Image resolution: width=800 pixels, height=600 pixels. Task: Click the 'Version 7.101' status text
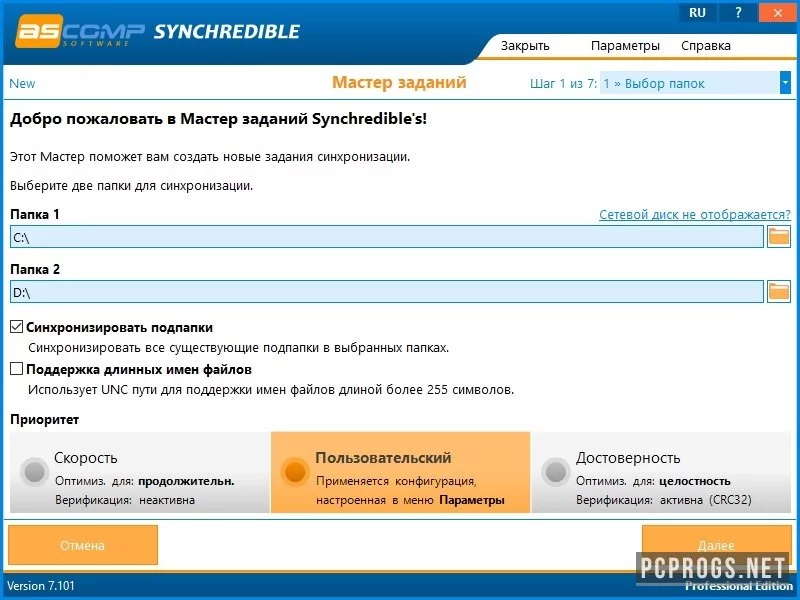(x=41, y=586)
